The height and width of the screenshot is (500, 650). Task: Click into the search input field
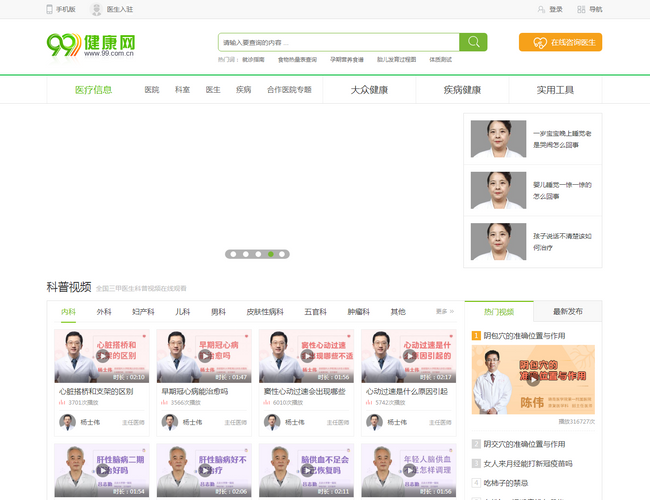[x=338, y=42]
